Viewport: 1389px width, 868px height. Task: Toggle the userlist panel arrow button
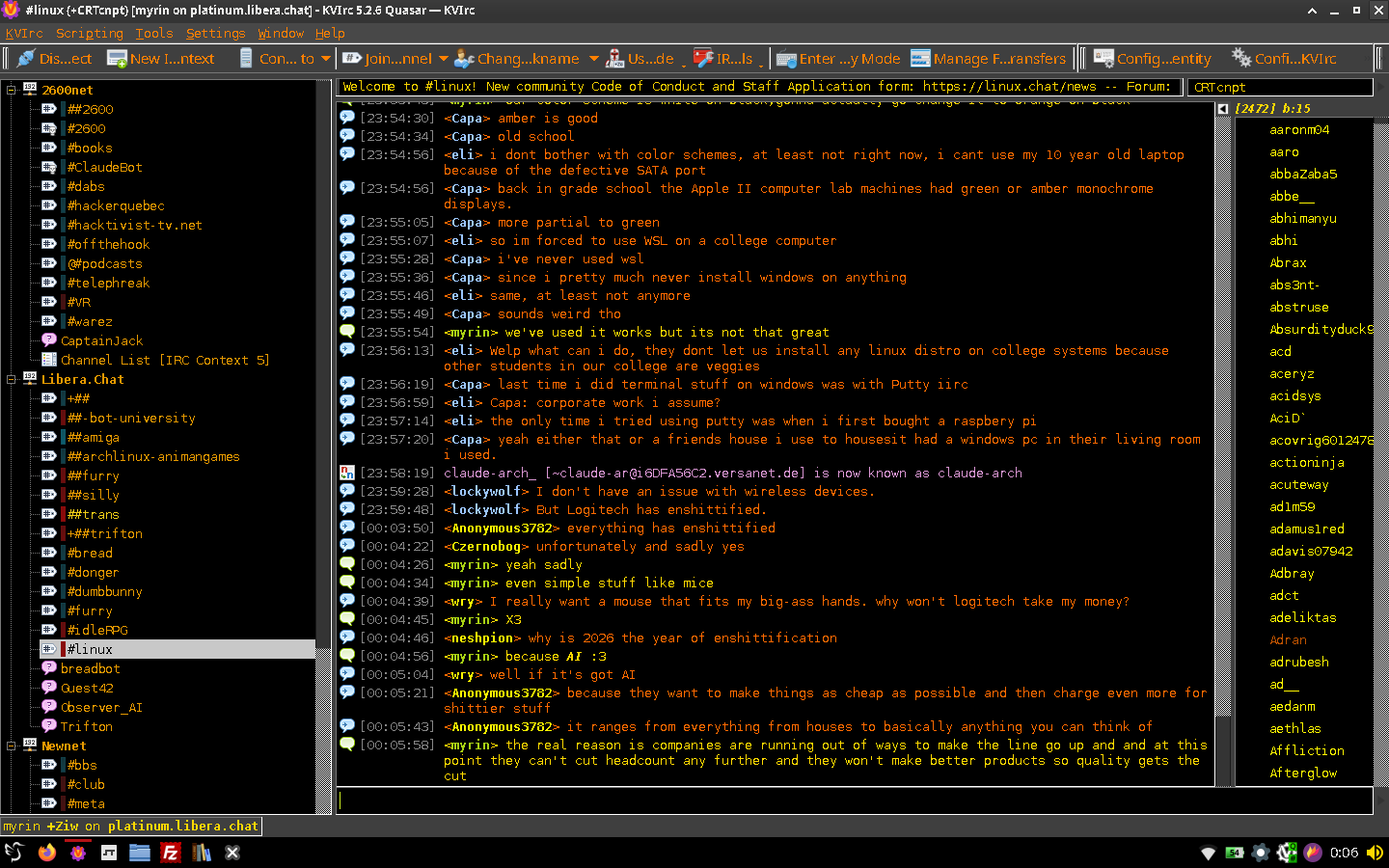point(1223,109)
